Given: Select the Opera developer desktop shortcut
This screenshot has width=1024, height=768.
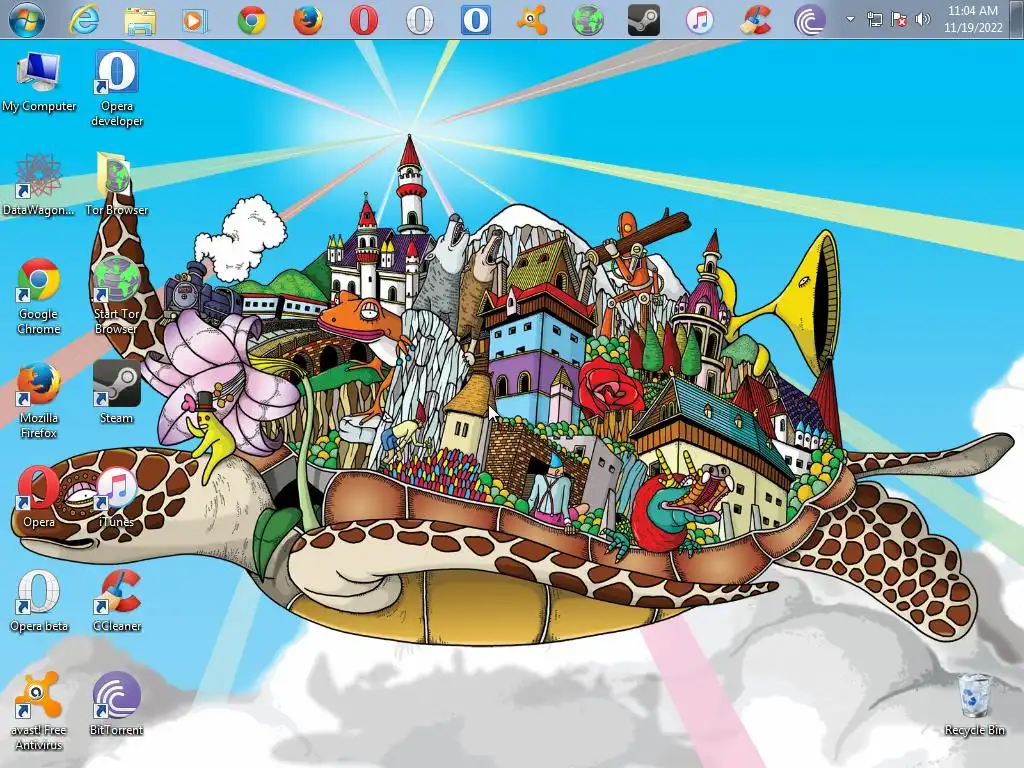Looking at the screenshot, I should (117, 88).
